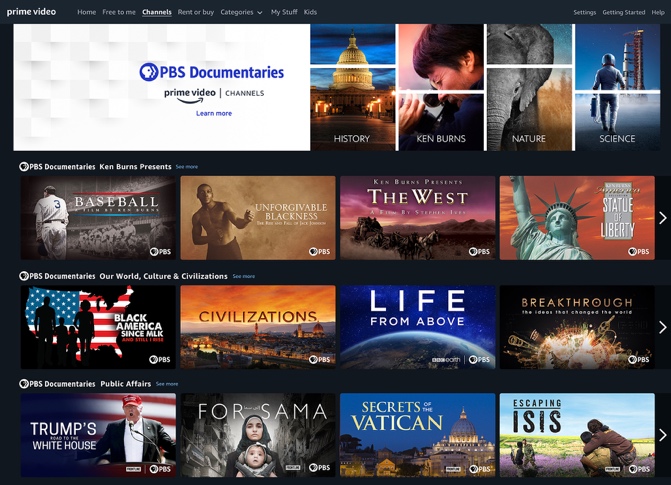The width and height of the screenshot is (671, 485).
Task: Advance Our World row with right chevron
Action: coord(663,327)
